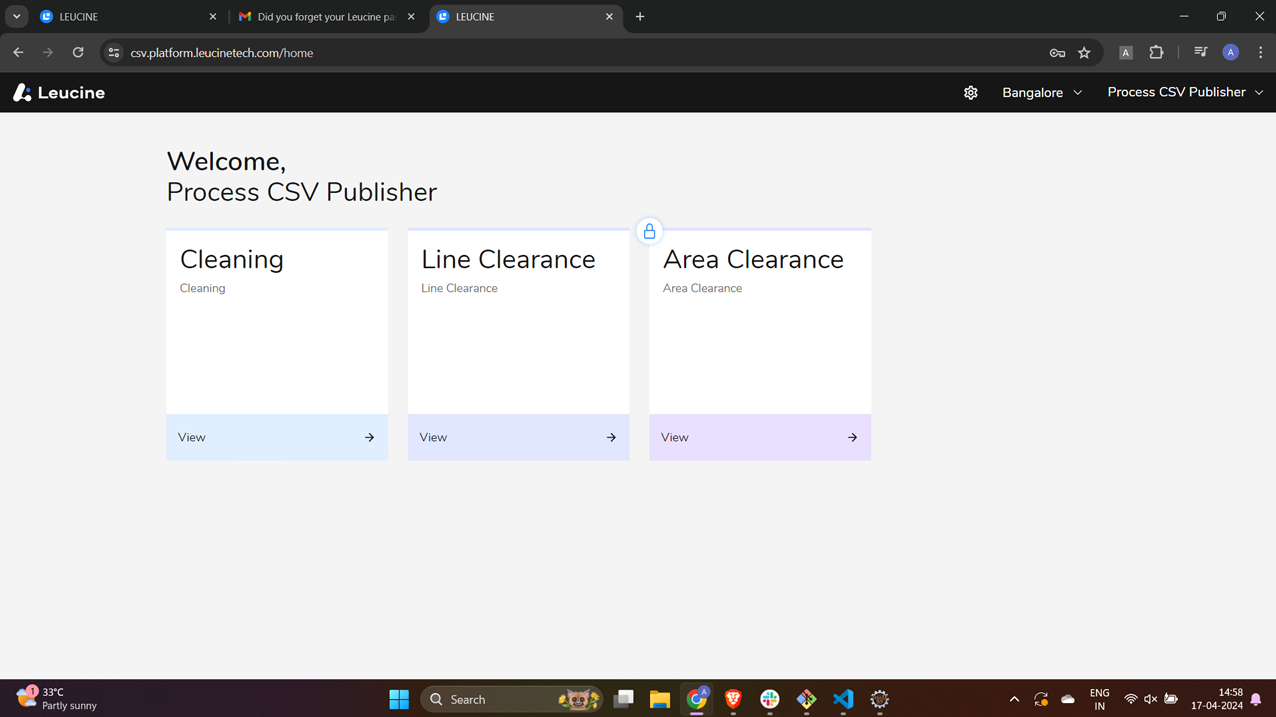Open the notification bell in taskbar

(1256, 699)
